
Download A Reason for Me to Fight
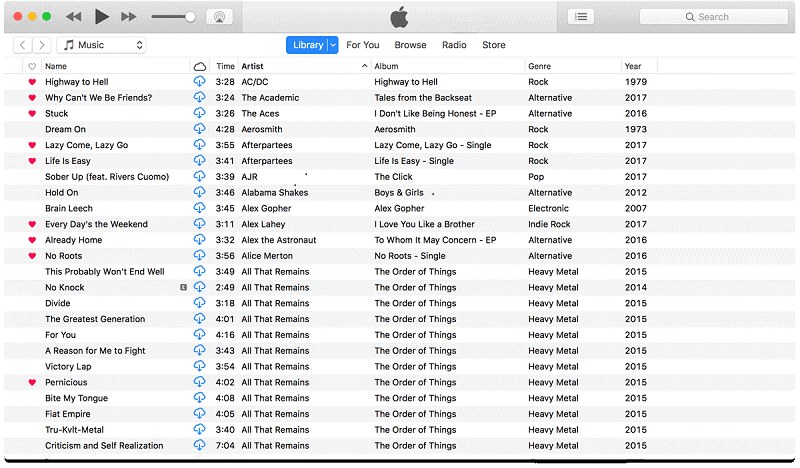pyautogui.click(x=199, y=350)
